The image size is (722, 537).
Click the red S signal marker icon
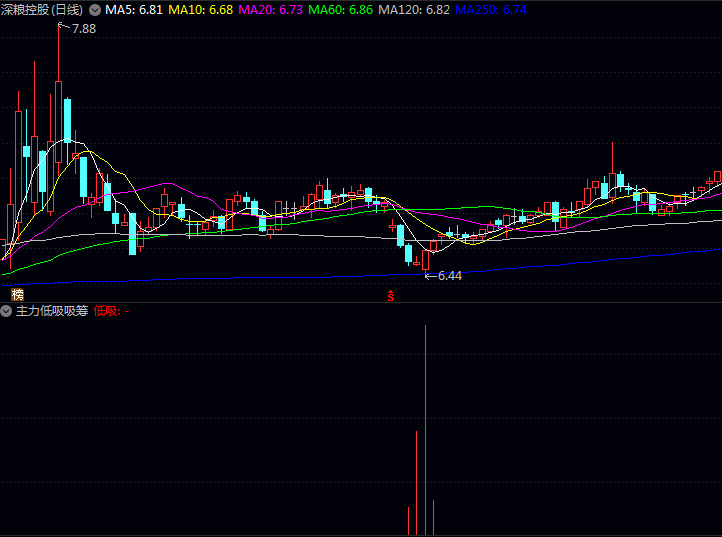click(x=391, y=296)
